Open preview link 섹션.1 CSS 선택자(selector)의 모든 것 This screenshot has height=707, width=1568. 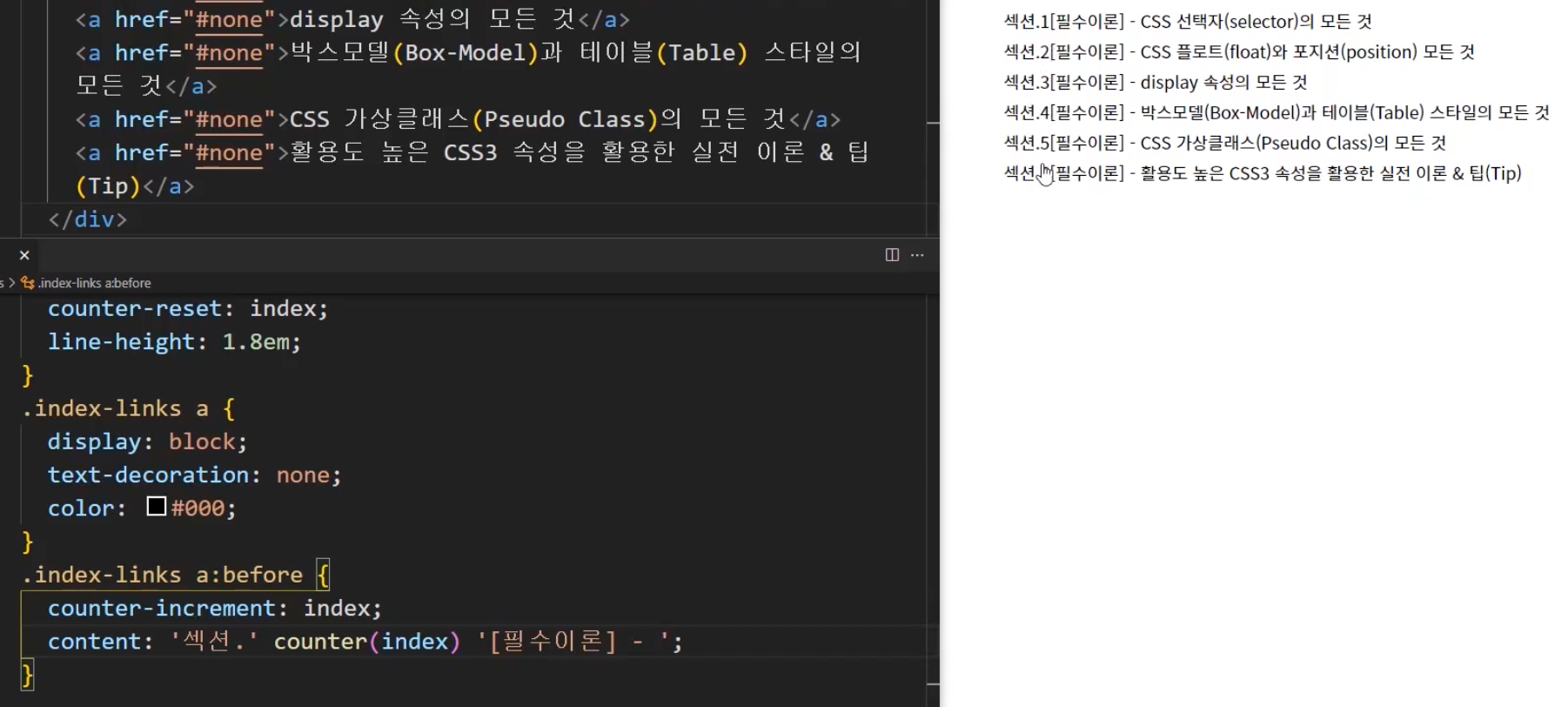[x=1188, y=22]
